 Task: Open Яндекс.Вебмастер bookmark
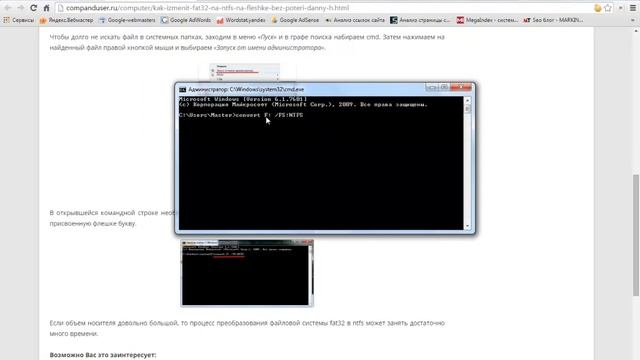(x=67, y=20)
